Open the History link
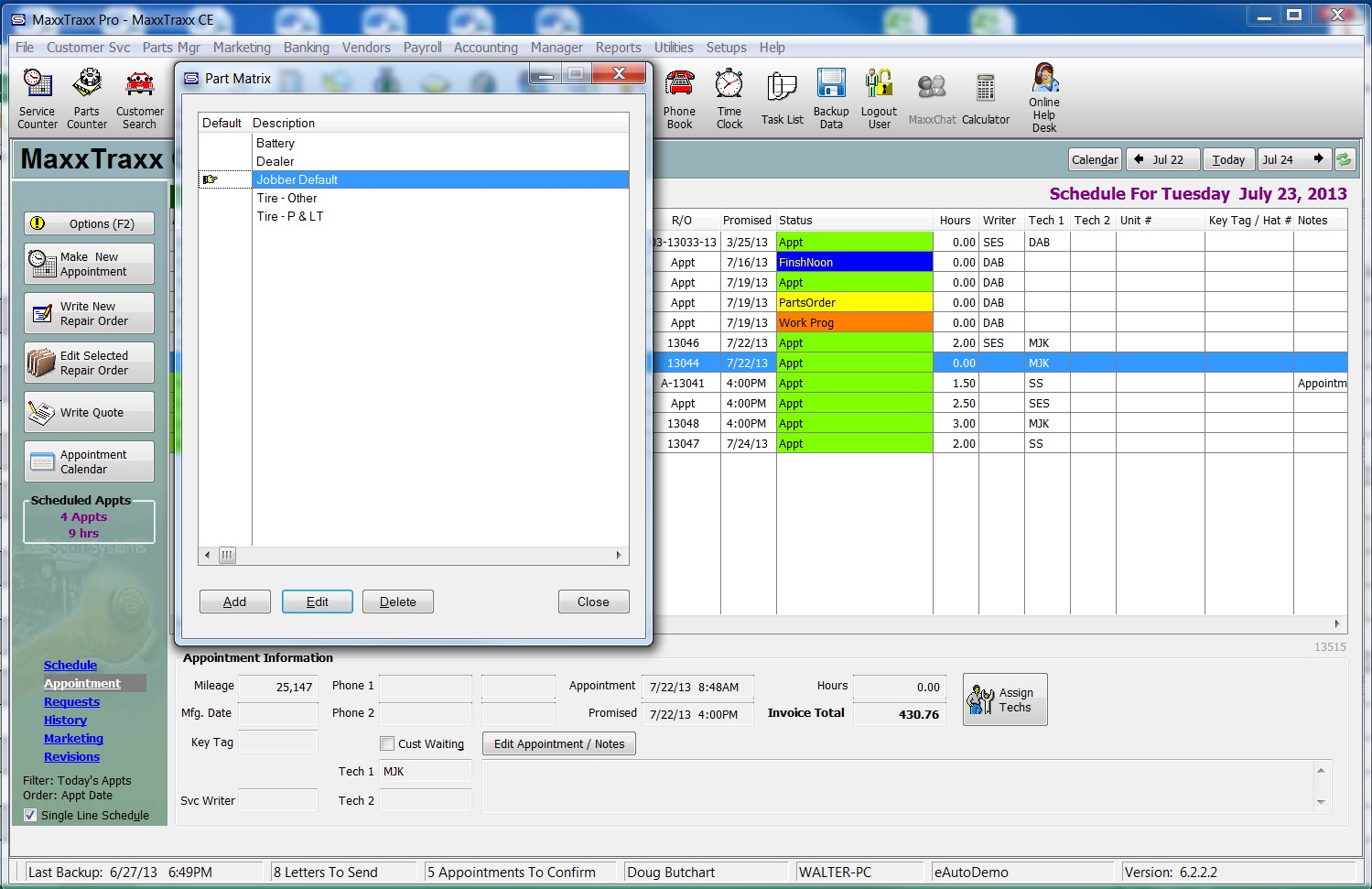Viewport: 1372px width, 889px height. 65,721
